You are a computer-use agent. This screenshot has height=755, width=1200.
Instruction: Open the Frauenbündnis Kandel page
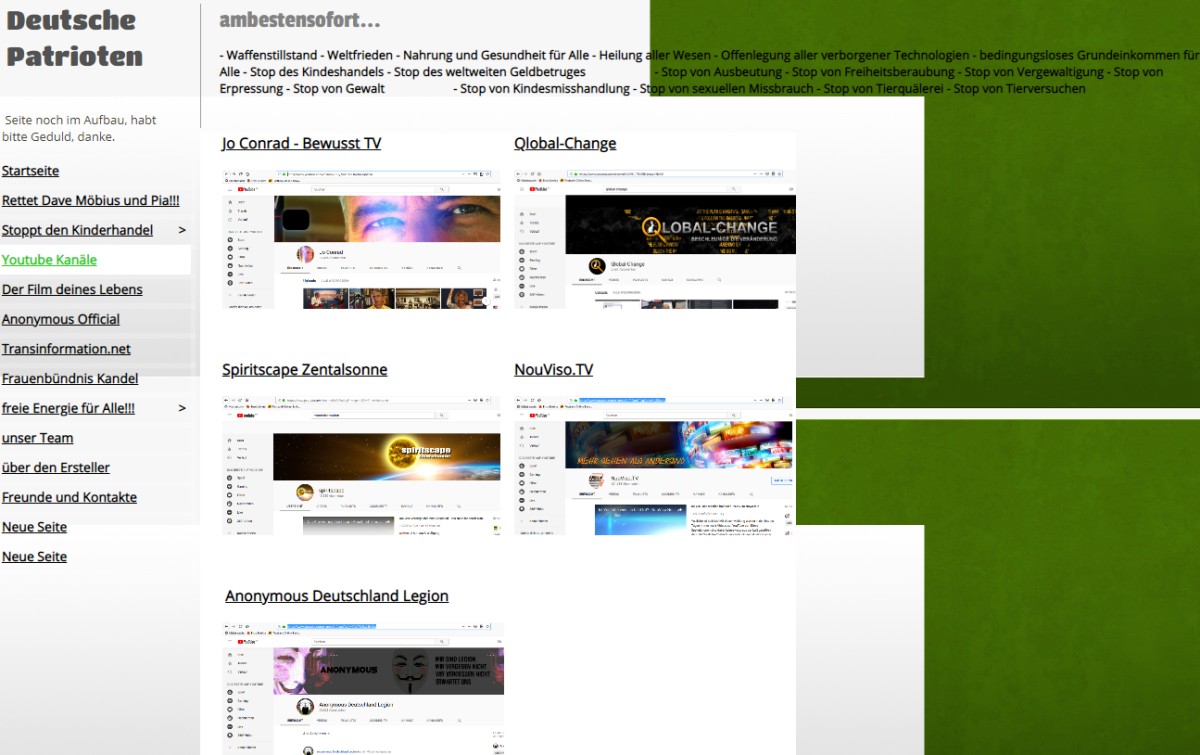(70, 379)
